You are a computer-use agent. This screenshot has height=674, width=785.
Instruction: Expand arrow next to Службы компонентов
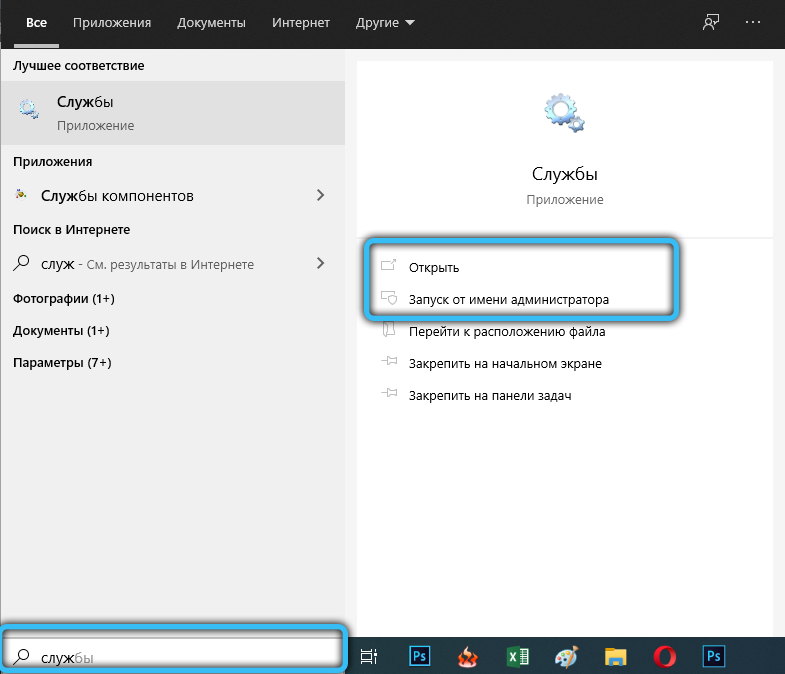[321, 195]
